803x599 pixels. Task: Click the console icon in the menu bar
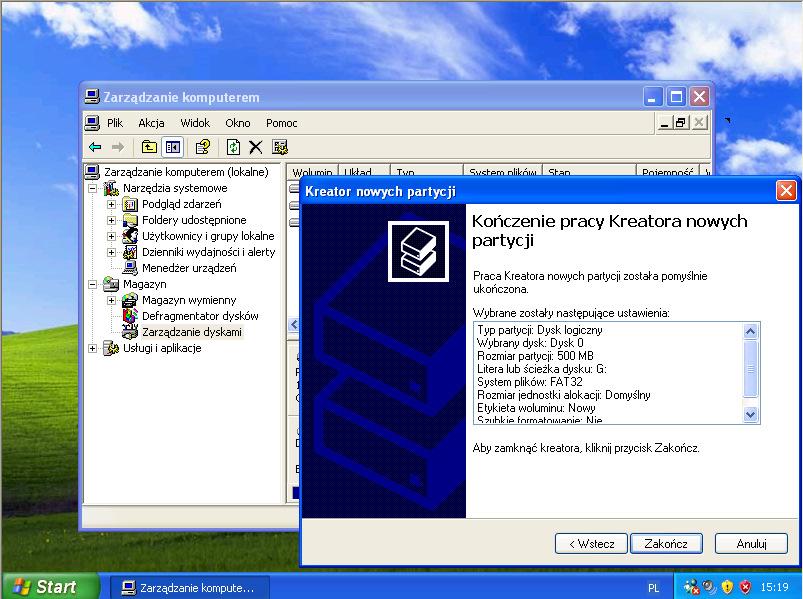[x=92, y=123]
